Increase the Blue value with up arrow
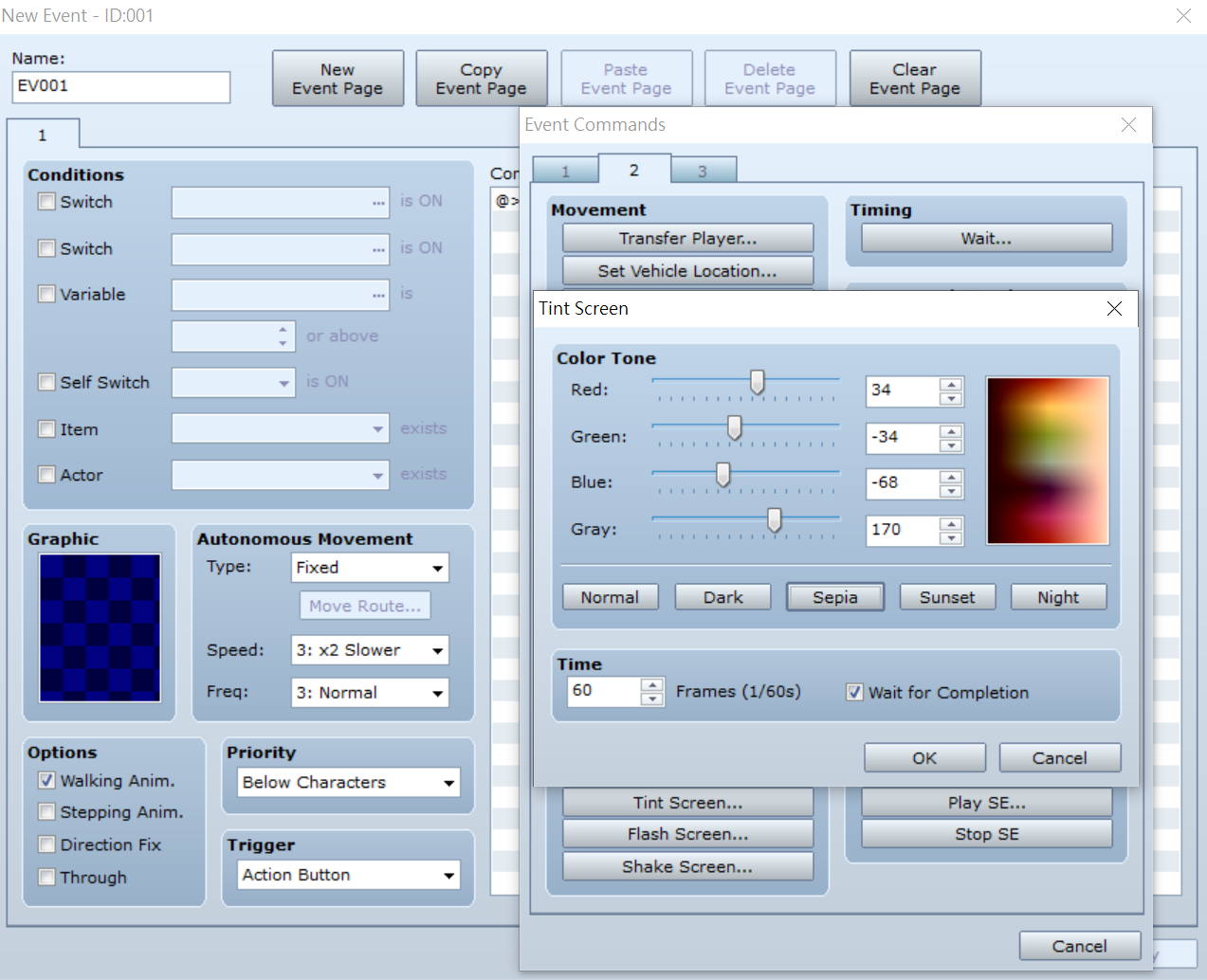Screen dimensions: 1207x980 (951, 477)
